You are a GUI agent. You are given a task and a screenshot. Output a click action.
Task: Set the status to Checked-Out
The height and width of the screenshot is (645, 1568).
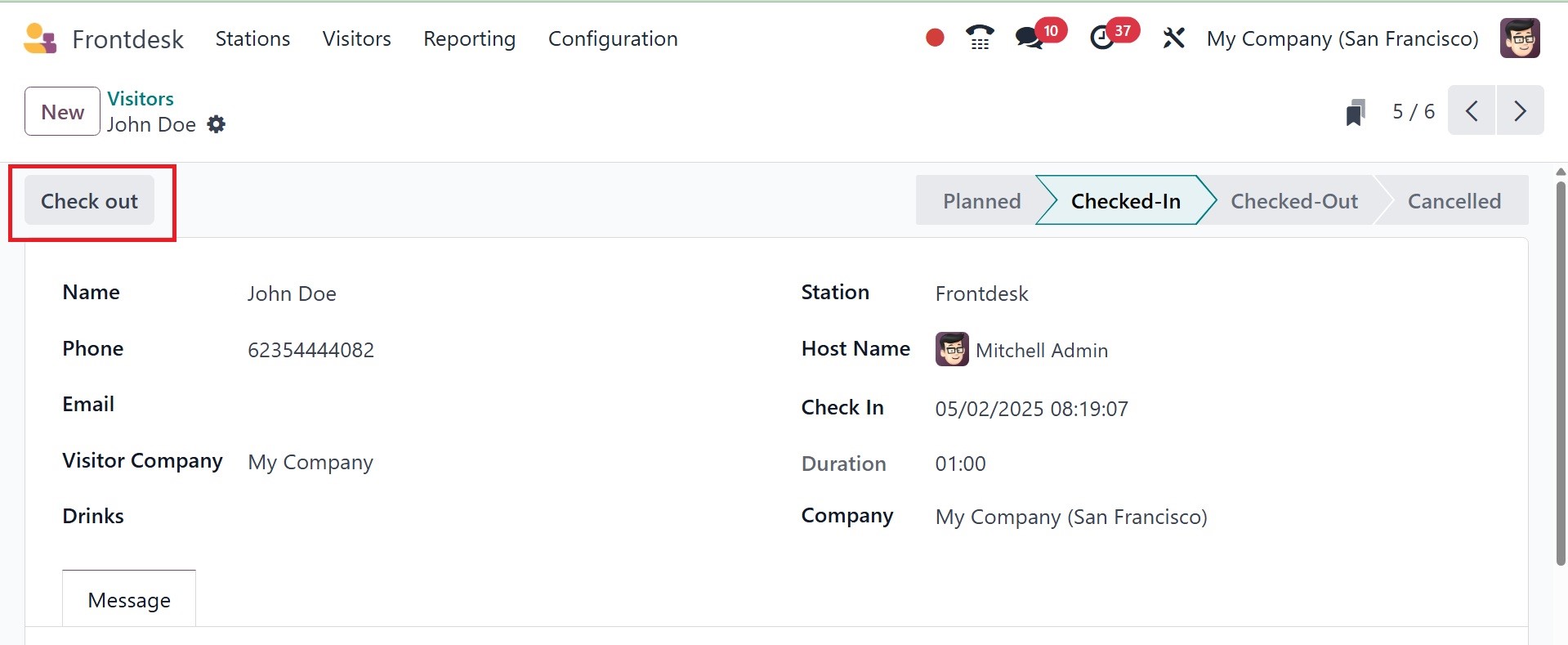[1293, 201]
